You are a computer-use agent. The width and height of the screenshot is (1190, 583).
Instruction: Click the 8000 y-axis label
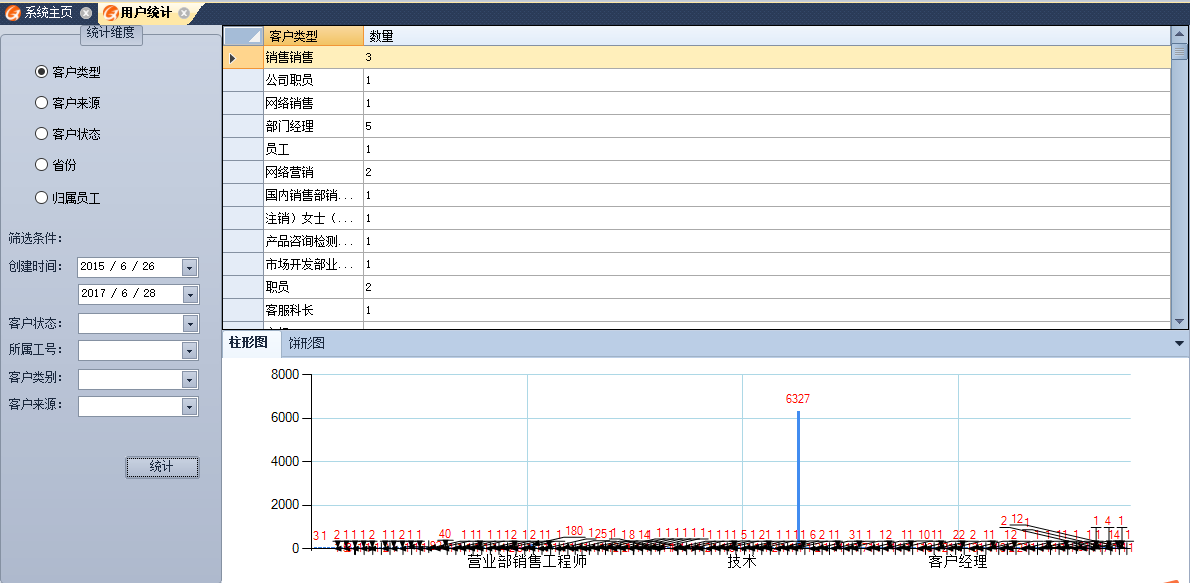[286, 374]
